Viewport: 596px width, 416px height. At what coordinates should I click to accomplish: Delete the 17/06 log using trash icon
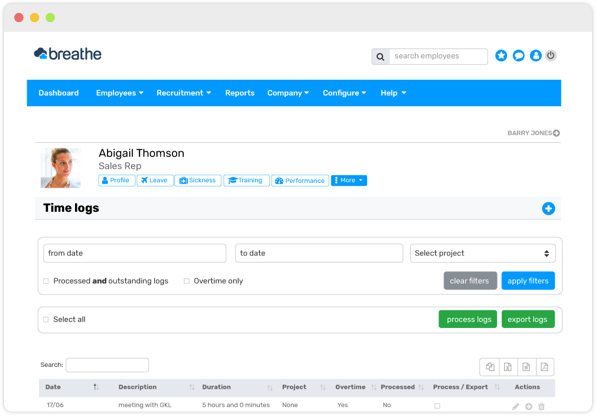tap(541, 406)
